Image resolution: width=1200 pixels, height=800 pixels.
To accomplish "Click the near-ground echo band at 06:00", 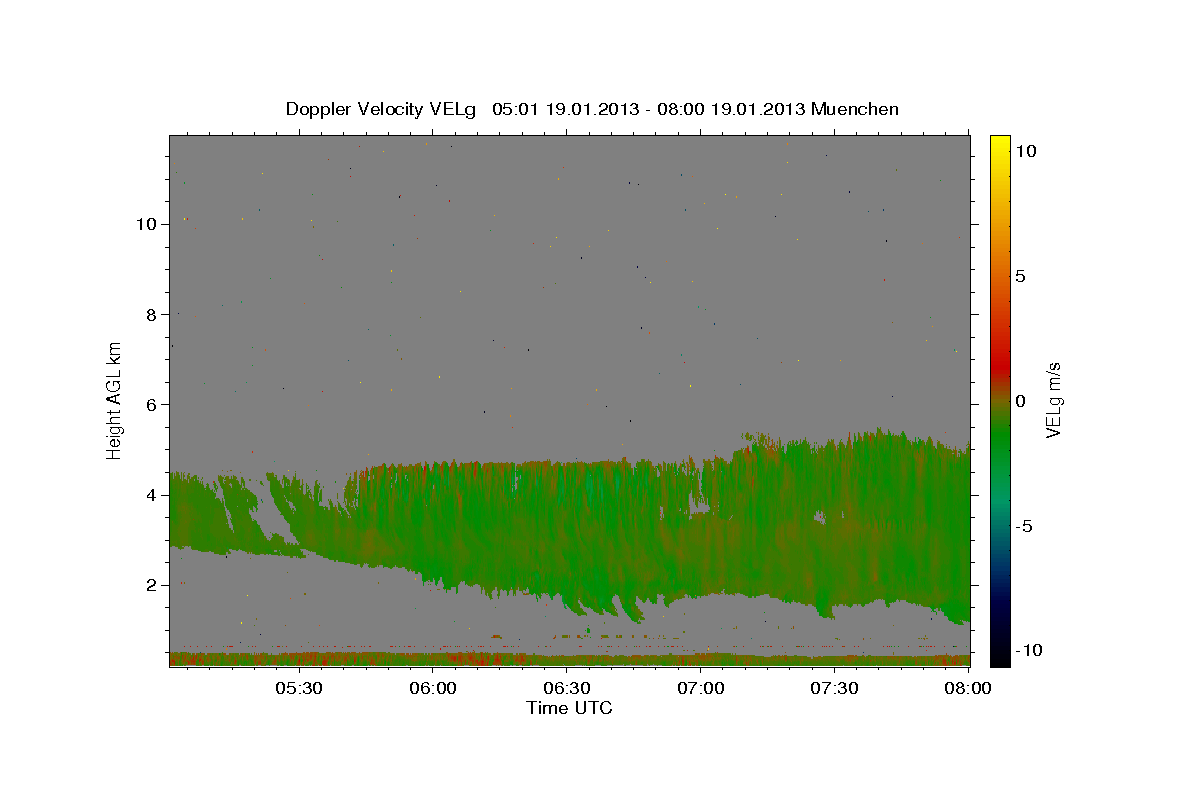I will pyautogui.click(x=433, y=659).
